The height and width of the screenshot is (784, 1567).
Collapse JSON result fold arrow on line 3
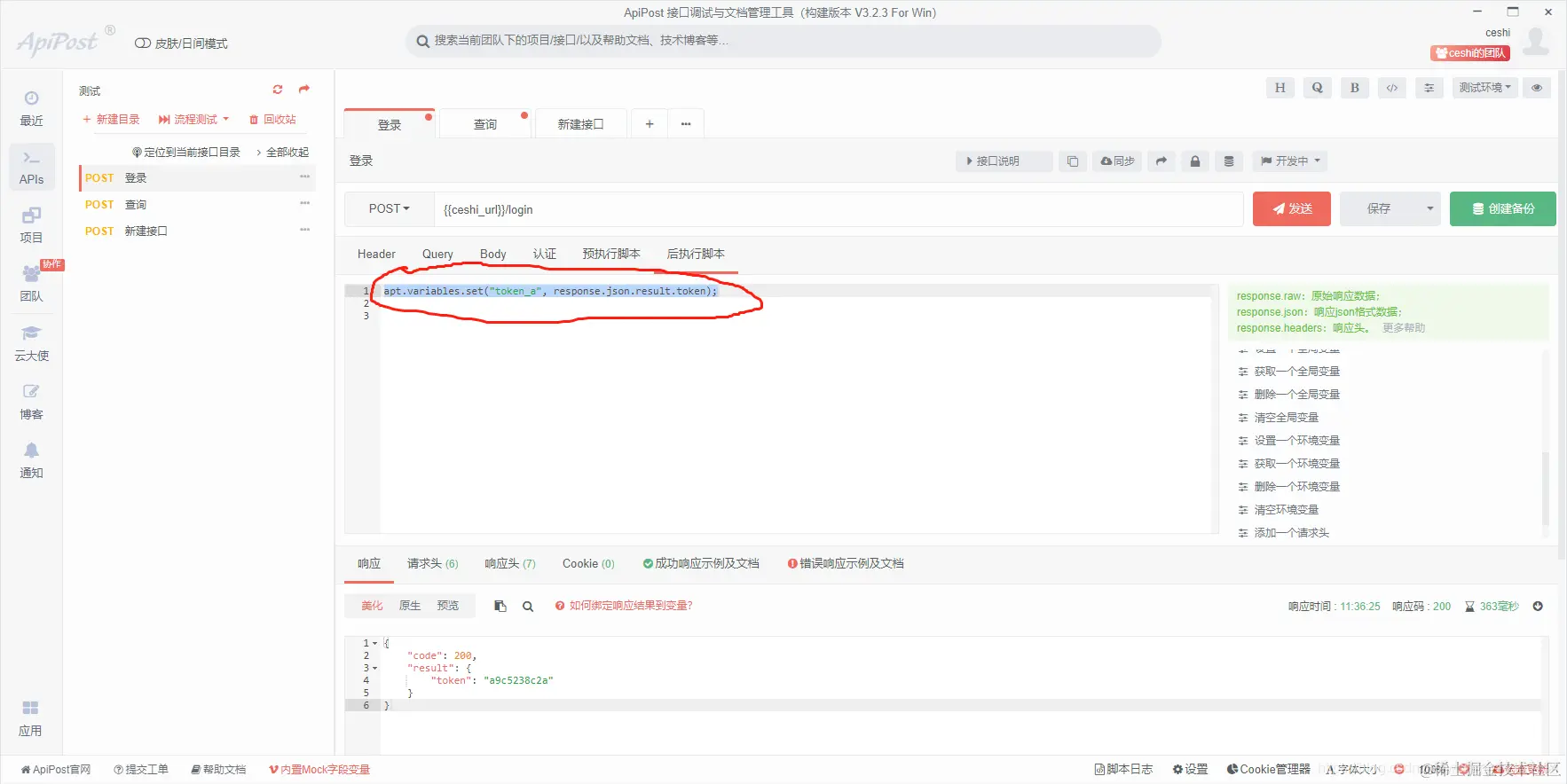click(375, 669)
